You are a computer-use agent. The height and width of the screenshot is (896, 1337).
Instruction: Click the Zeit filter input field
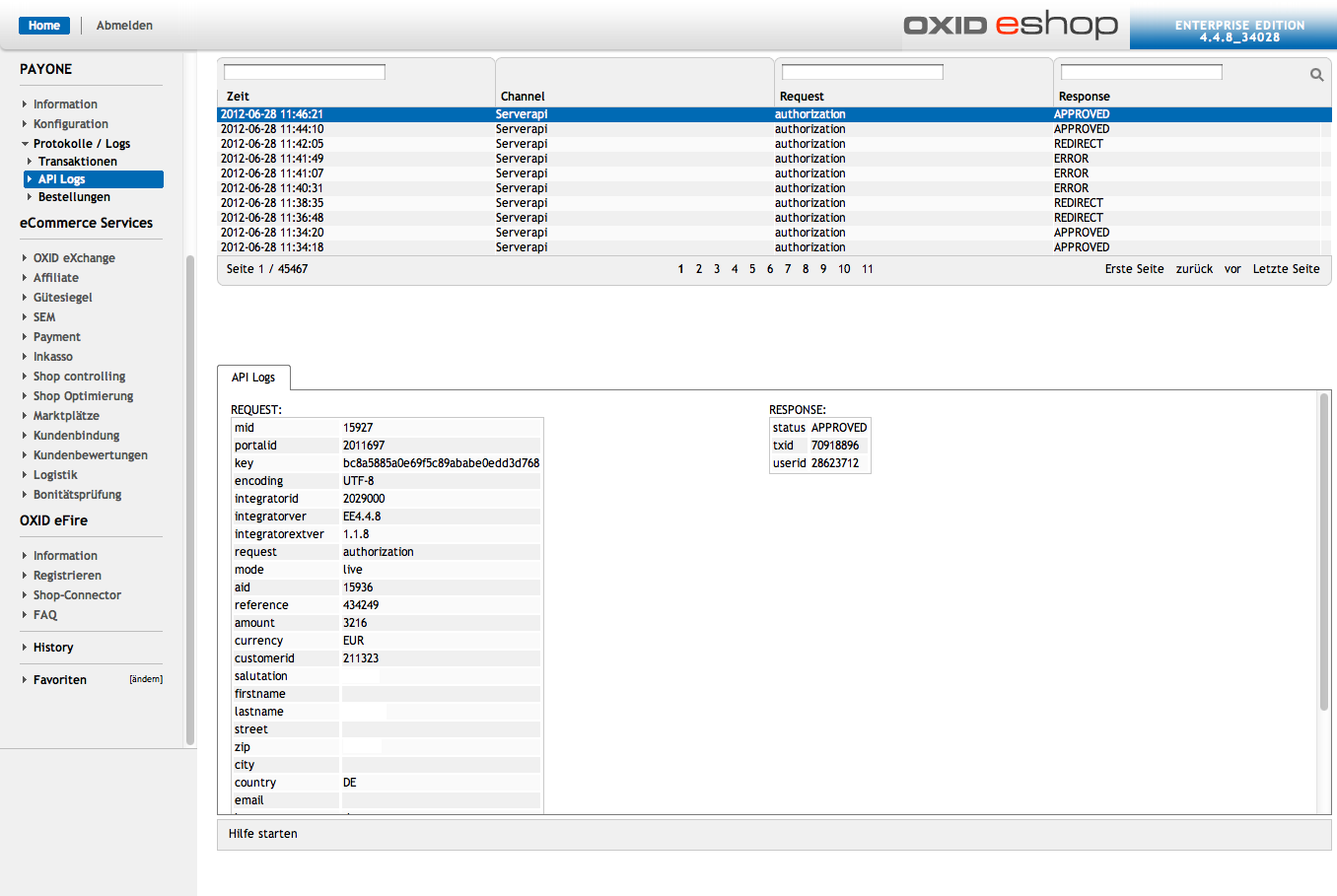(x=304, y=72)
